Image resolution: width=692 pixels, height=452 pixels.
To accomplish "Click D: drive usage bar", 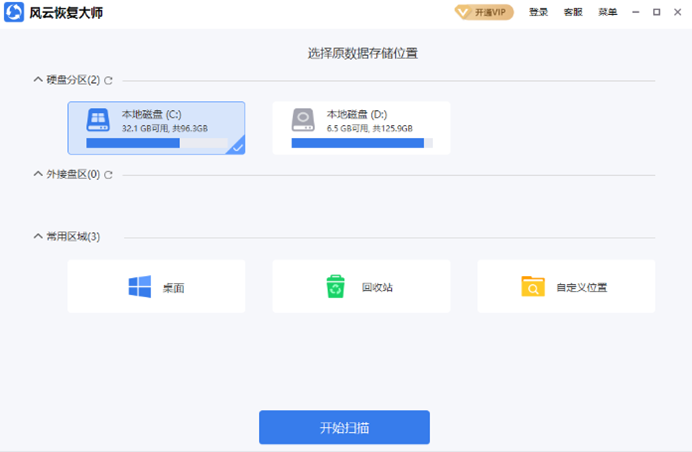I will [362, 143].
